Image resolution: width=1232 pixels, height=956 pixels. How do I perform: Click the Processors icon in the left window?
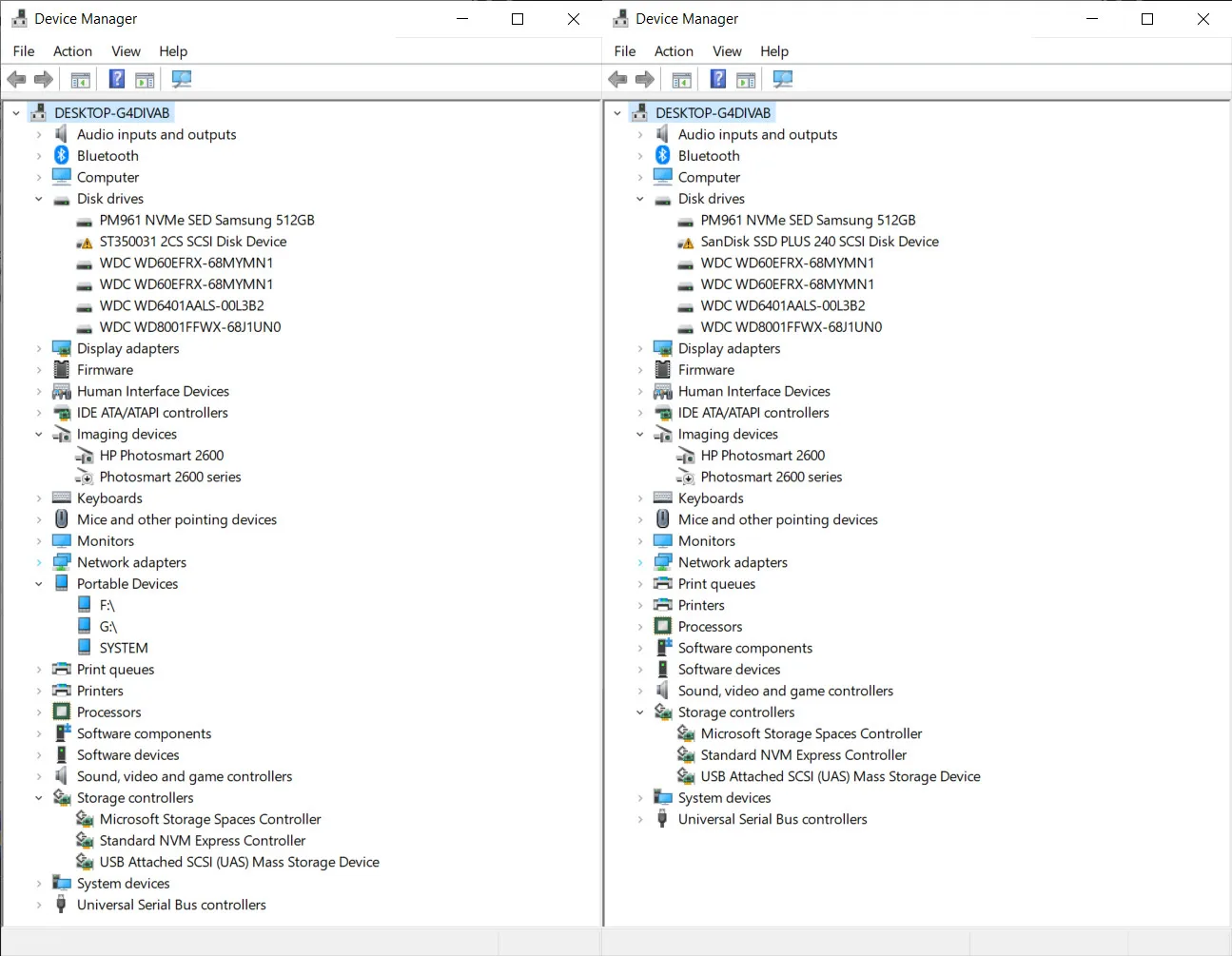62,712
